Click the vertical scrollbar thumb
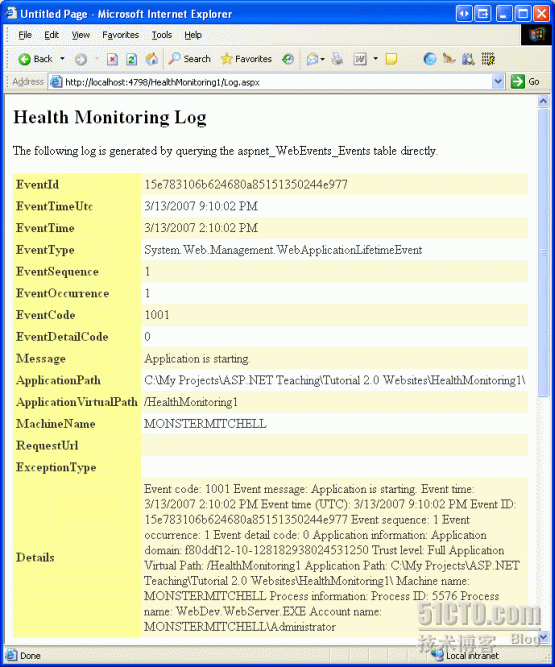Viewport: 555px width, 667px height. tap(543, 252)
